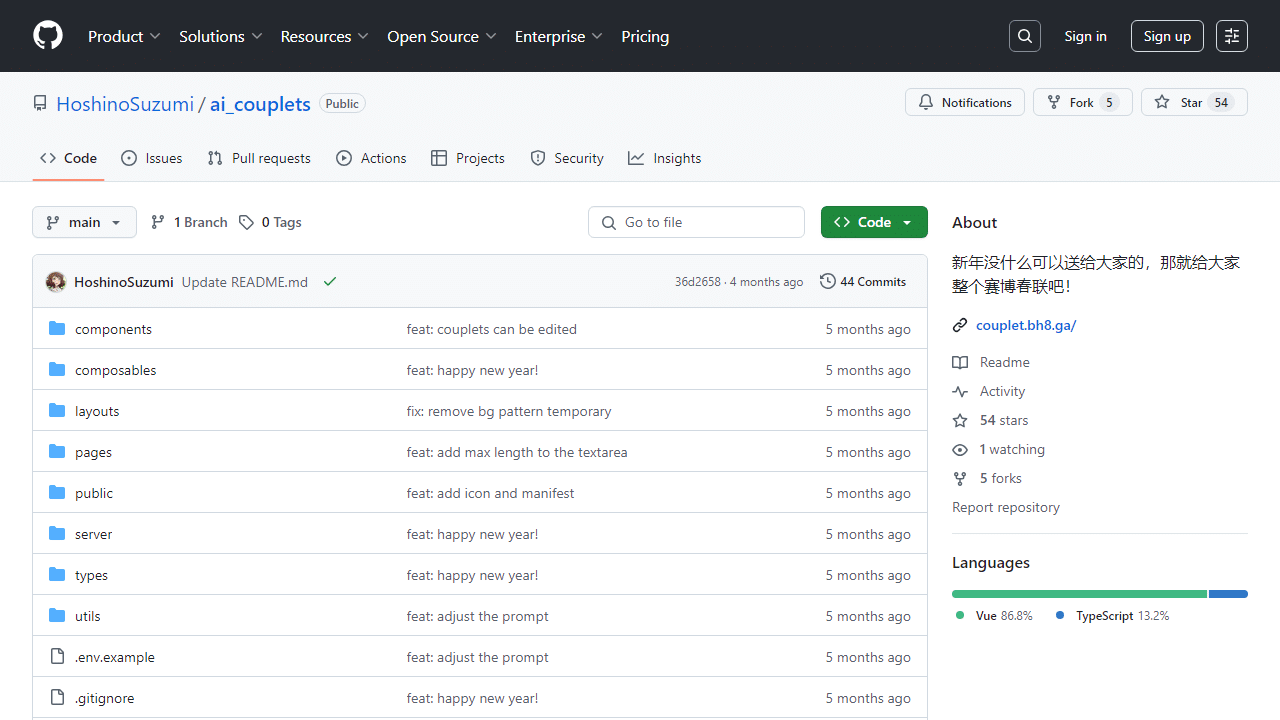Switch to the Projects tab
1280x720 pixels.
click(468, 158)
